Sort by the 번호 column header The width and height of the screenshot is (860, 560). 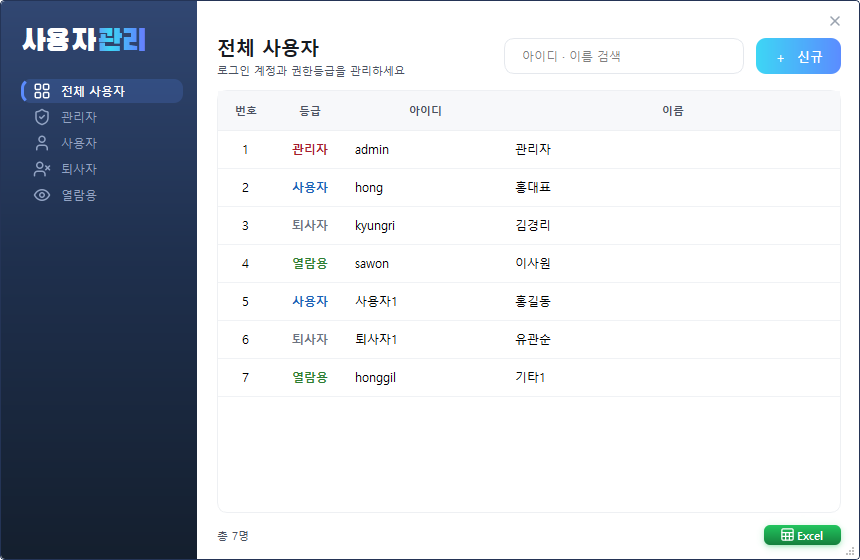[246, 111]
